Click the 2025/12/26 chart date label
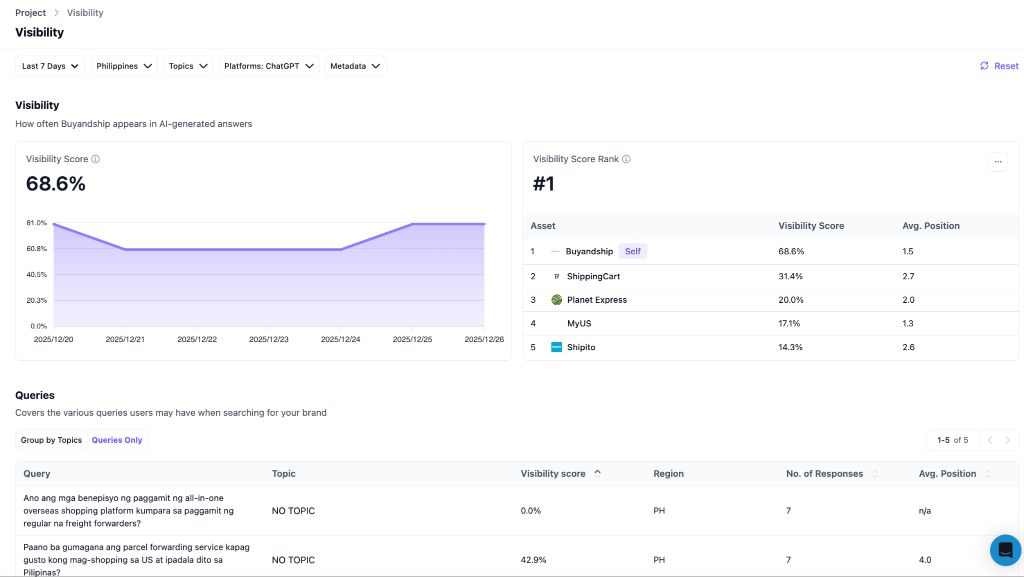This screenshot has width=1024, height=577. [484, 339]
